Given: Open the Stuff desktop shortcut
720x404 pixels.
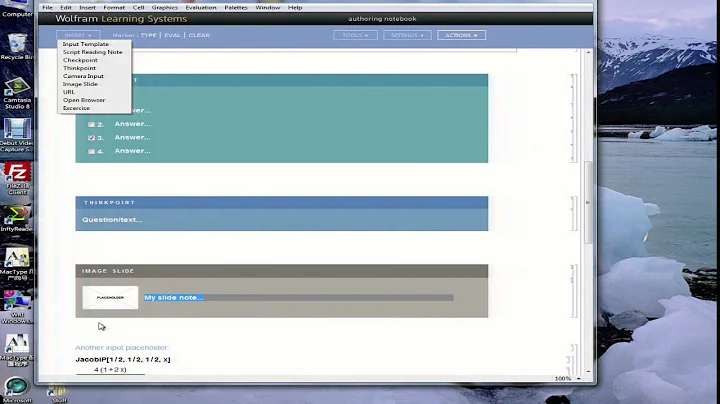Looking at the screenshot, I should 59,394.
